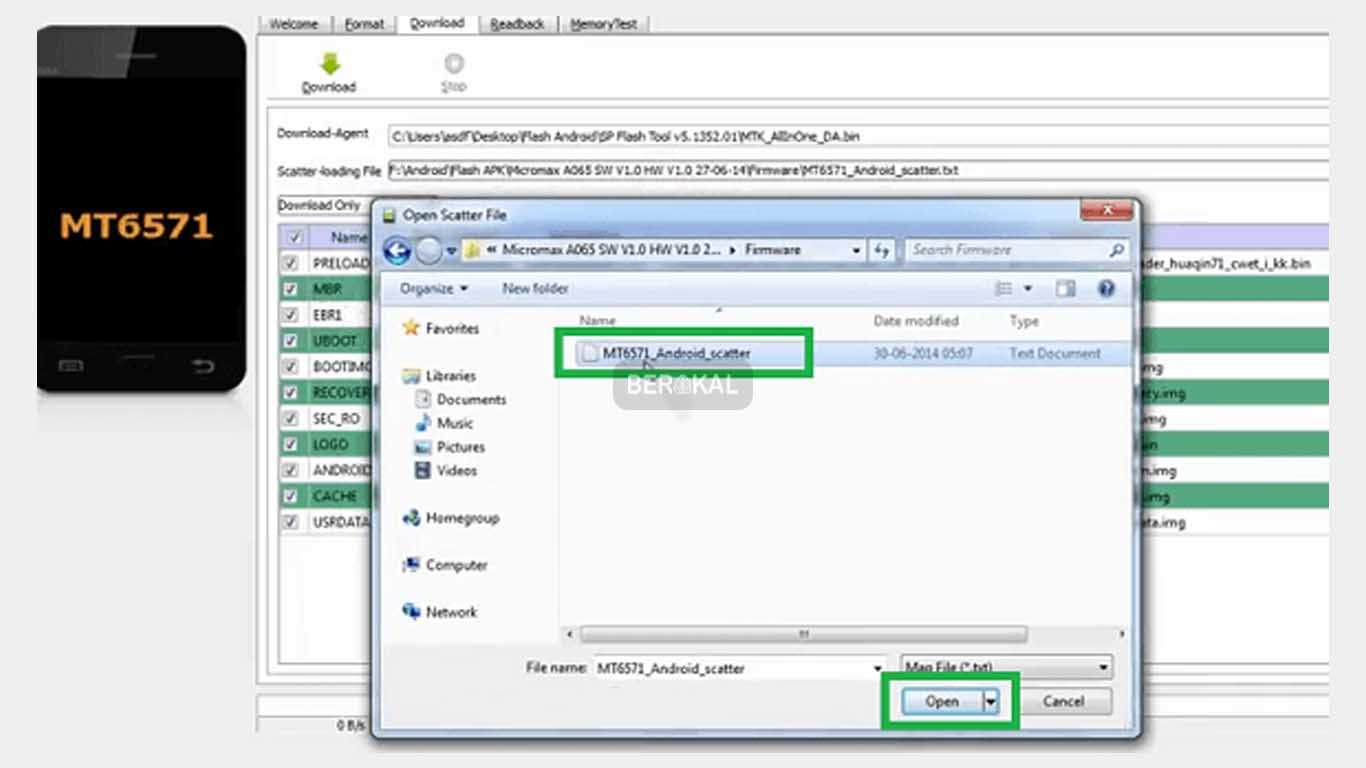Disable the USRDATA partition checkbox
Image resolution: width=1366 pixels, height=768 pixels.
pyautogui.click(x=289, y=521)
